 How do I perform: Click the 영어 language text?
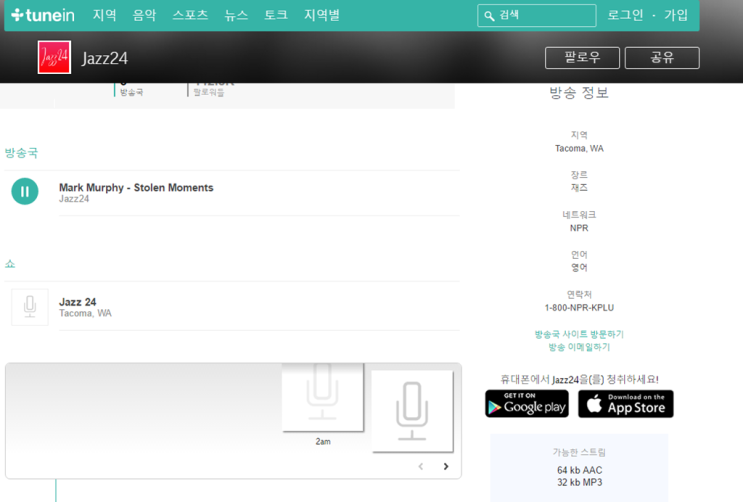579,267
